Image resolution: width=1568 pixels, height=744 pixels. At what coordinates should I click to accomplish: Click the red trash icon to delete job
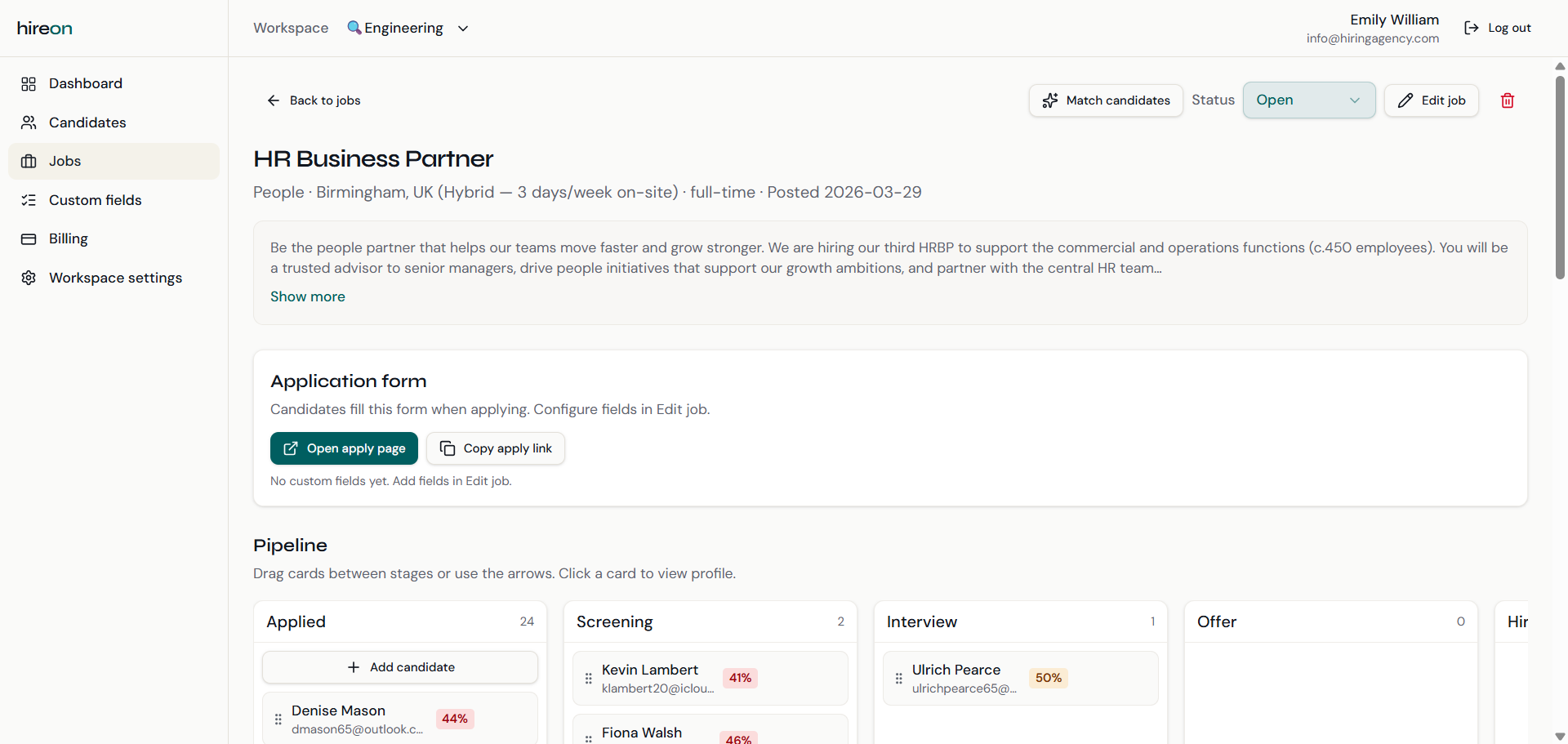point(1508,100)
